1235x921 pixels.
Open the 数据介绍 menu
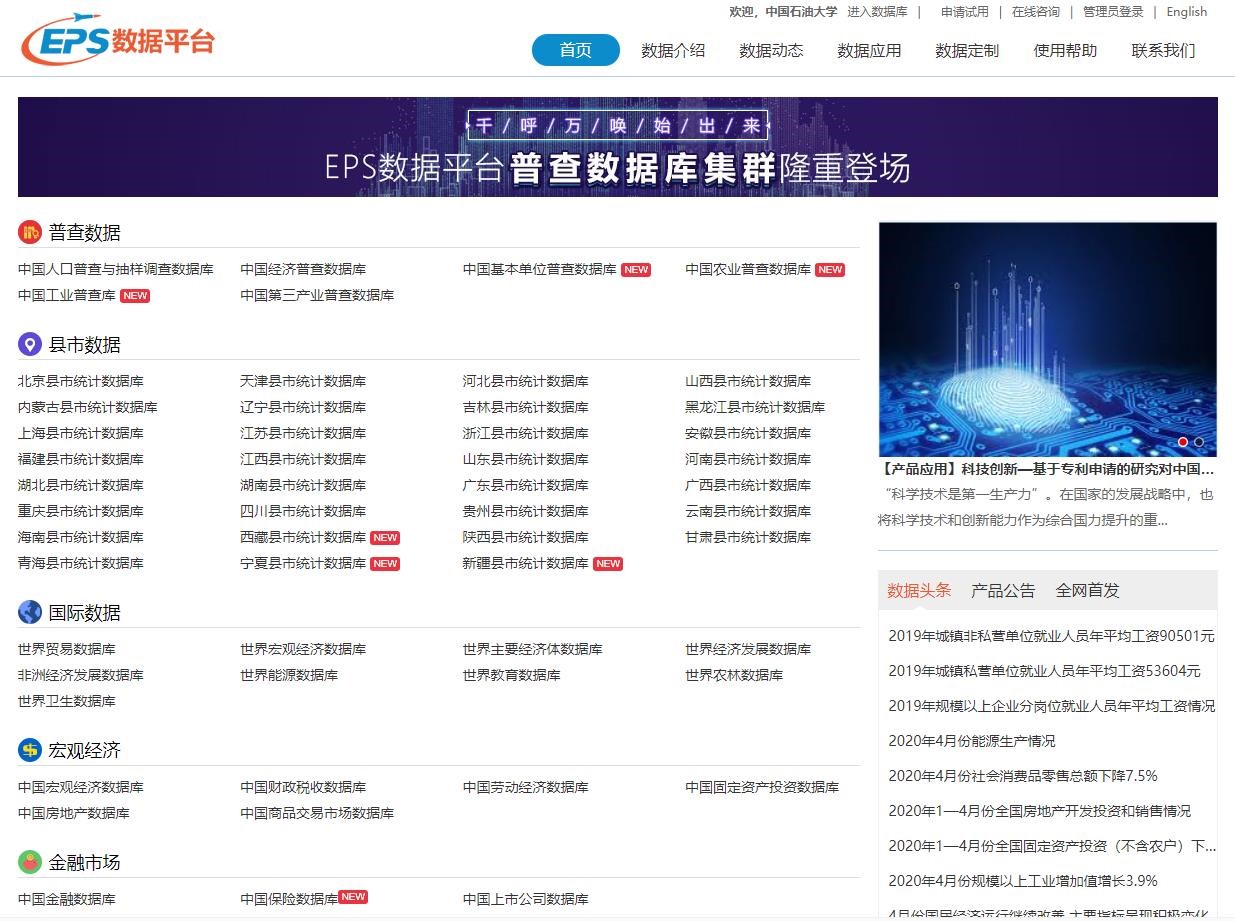(x=673, y=50)
